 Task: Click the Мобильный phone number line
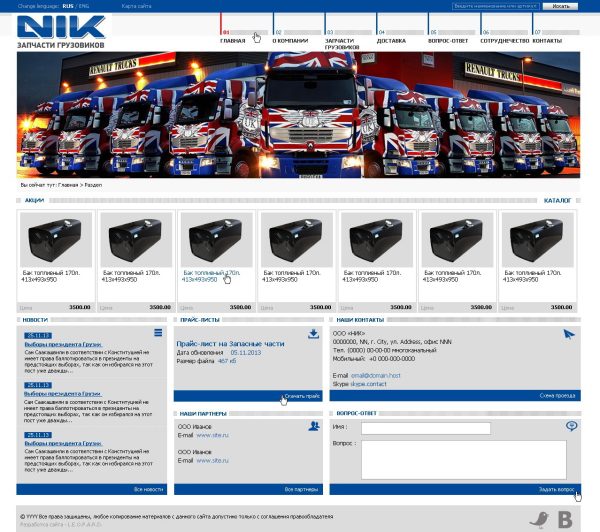[374, 359]
